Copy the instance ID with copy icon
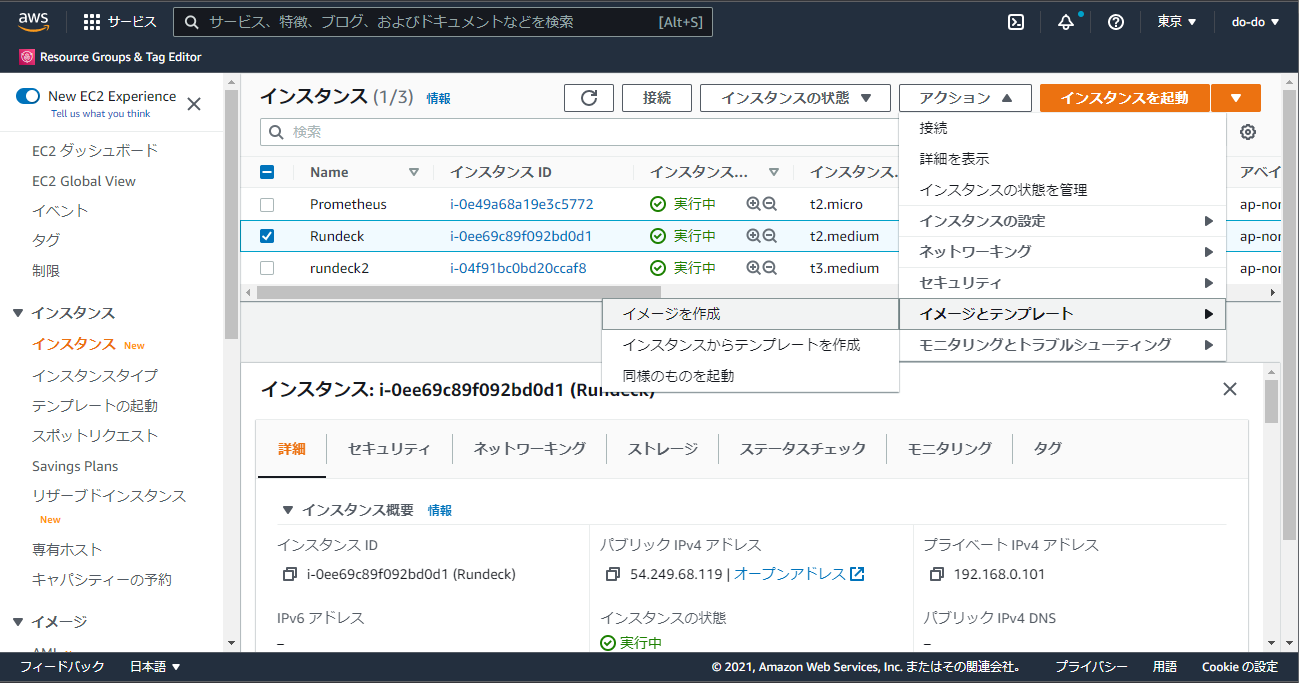This screenshot has height=683, width=1299. tap(290, 575)
